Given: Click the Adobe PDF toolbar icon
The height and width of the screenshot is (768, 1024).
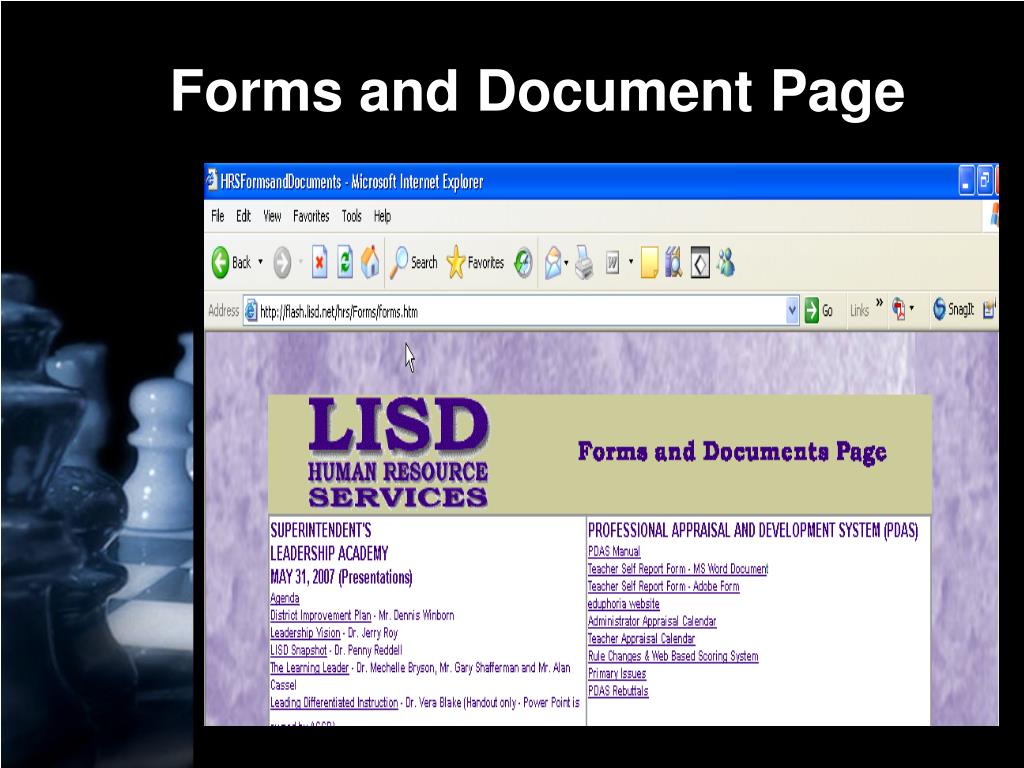Looking at the screenshot, I should 899,309.
